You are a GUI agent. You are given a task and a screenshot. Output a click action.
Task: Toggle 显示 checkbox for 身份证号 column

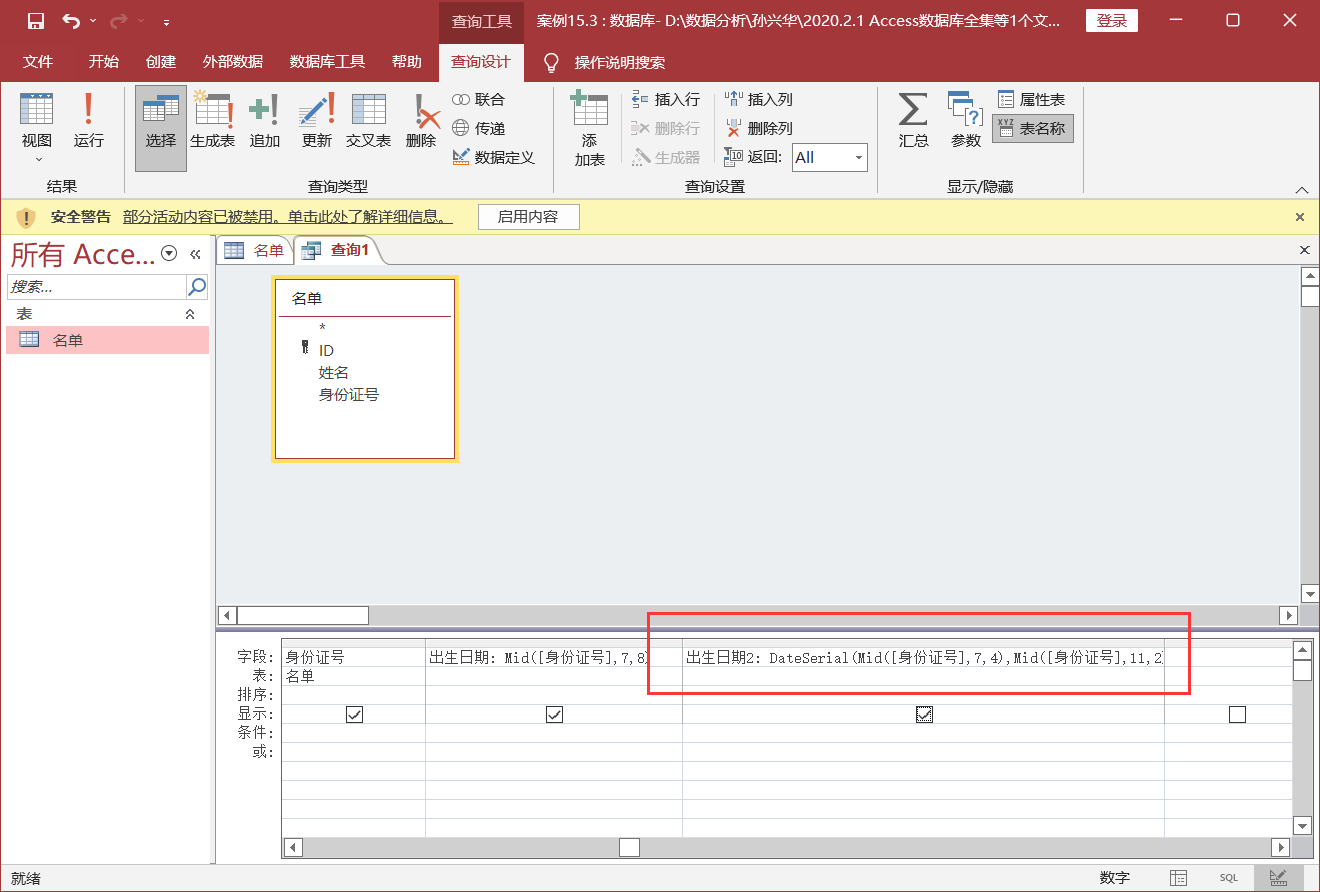pos(354,714)
